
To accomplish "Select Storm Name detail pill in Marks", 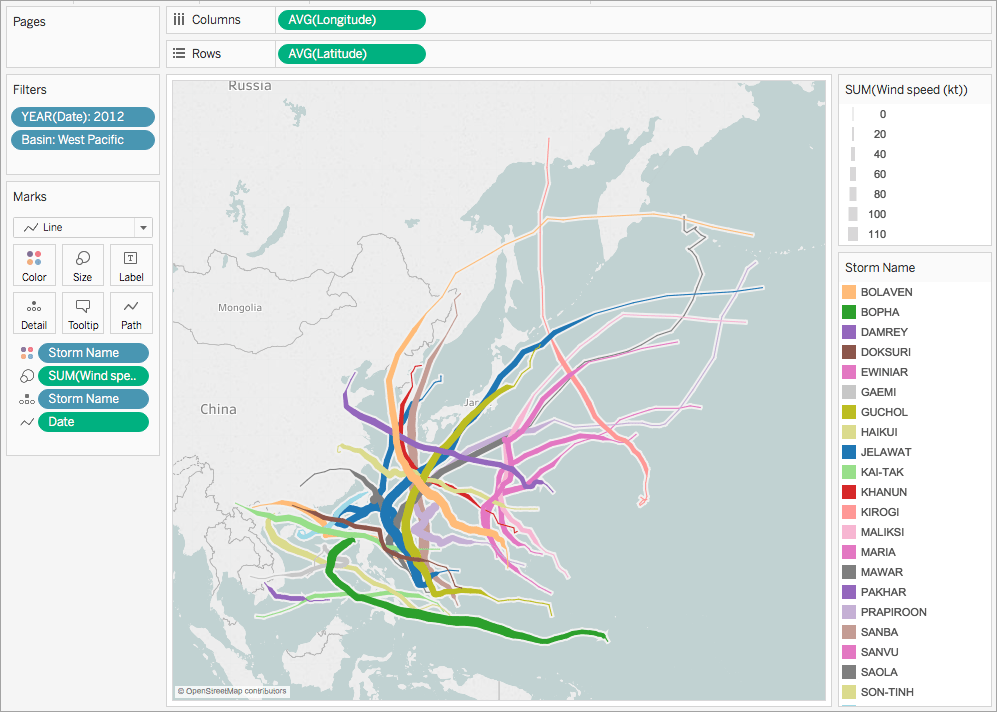I will [93, 399].
